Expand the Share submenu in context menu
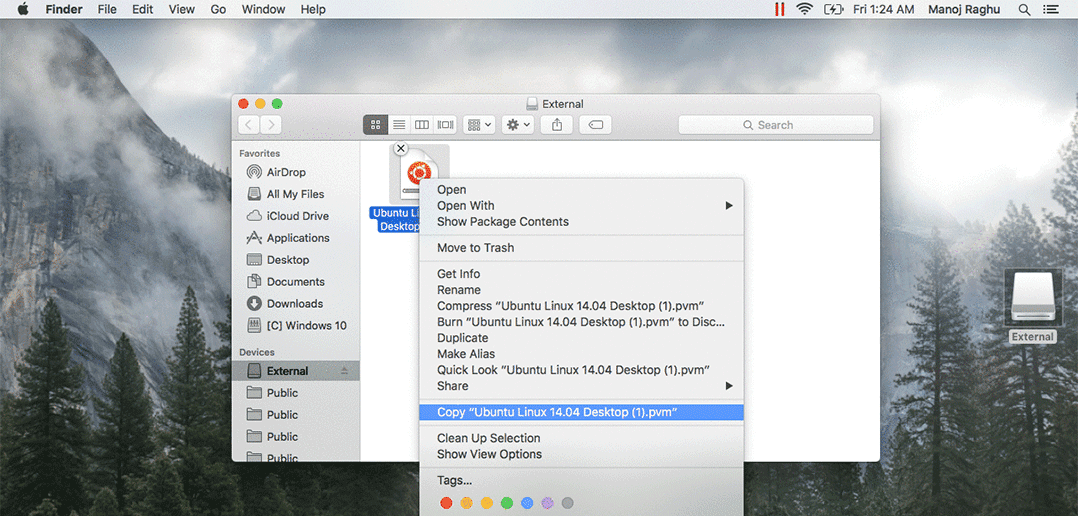 tap(582, 386)
